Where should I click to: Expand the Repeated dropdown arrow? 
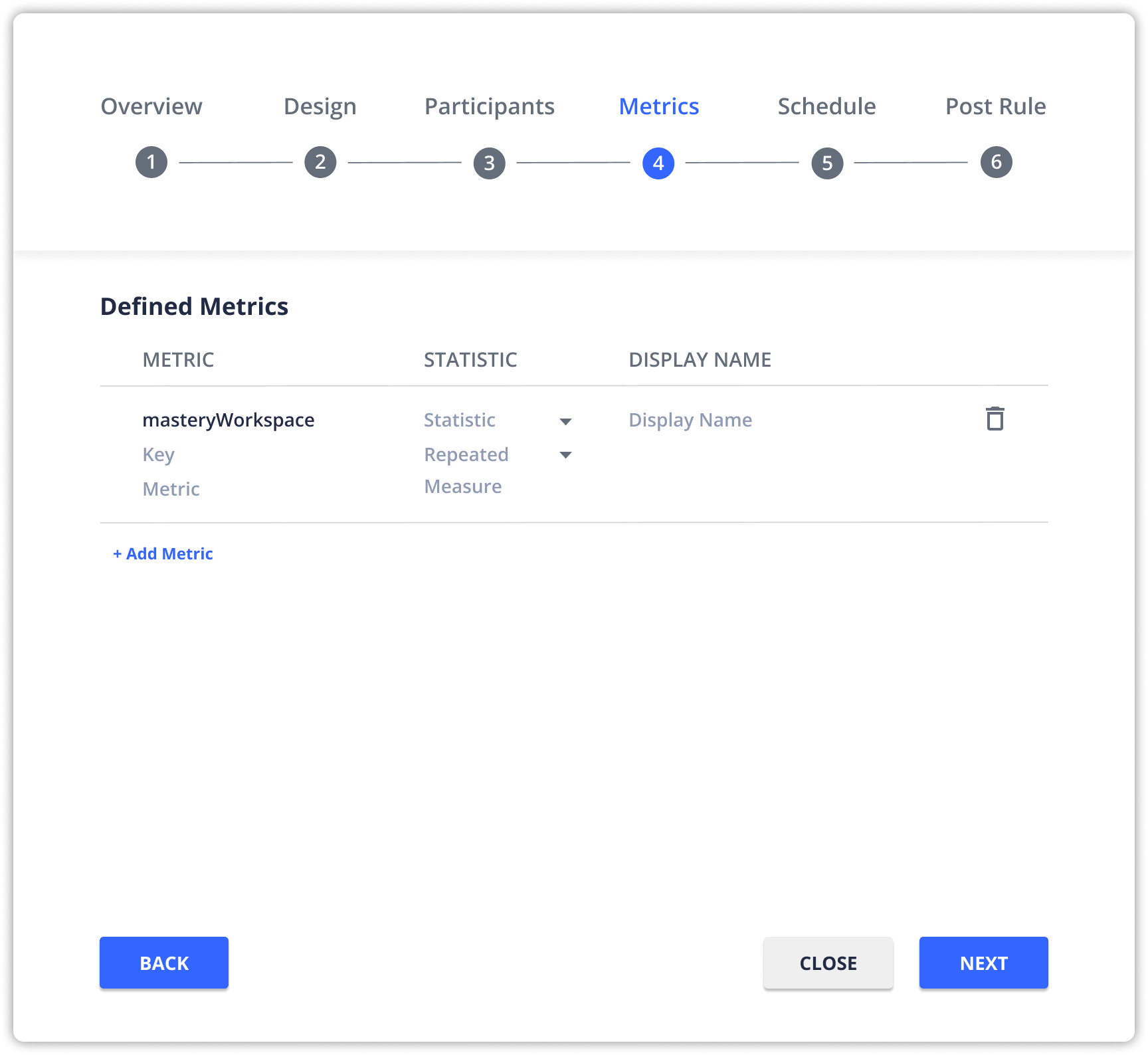566,455
